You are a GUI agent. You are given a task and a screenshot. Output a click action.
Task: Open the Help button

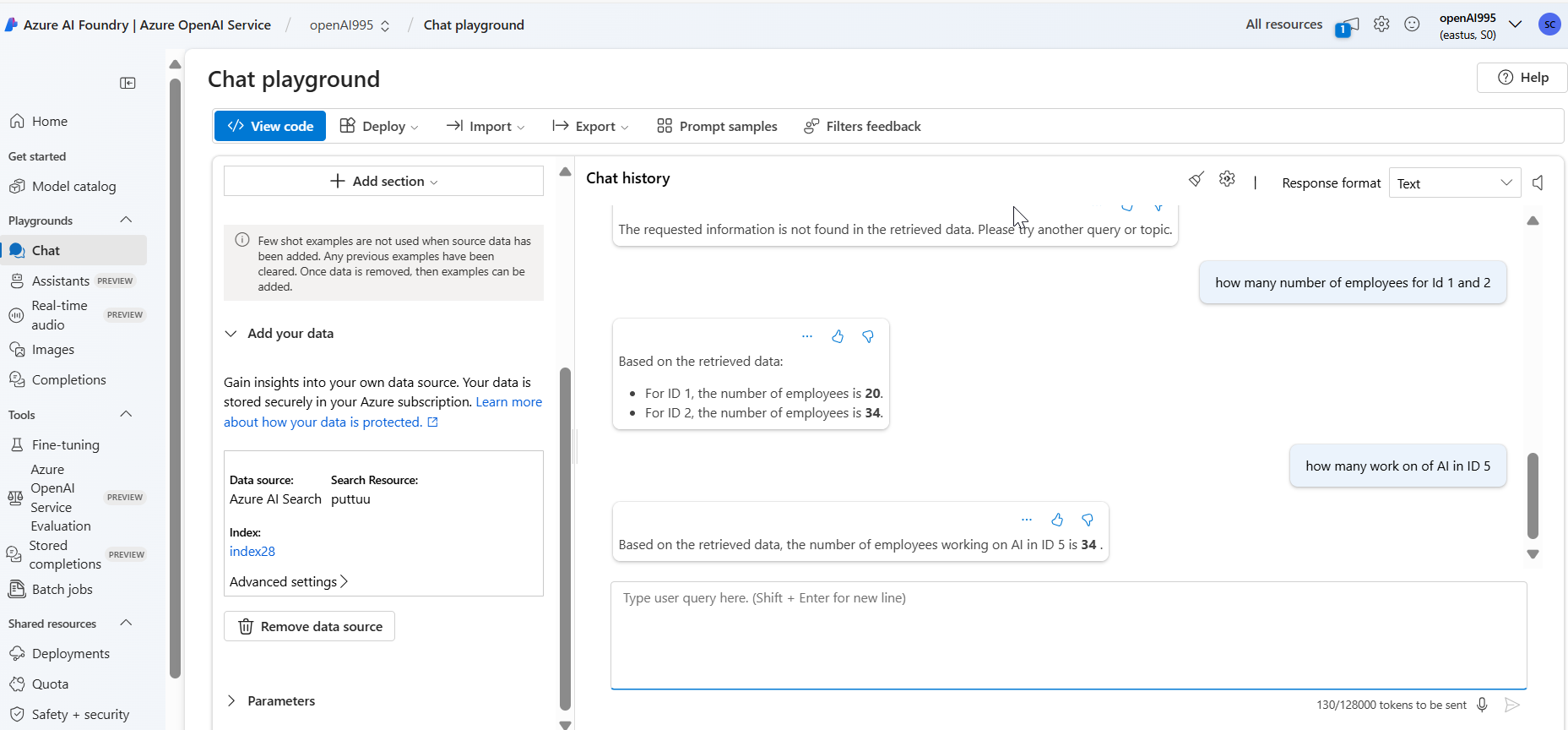click(1522, 78)
